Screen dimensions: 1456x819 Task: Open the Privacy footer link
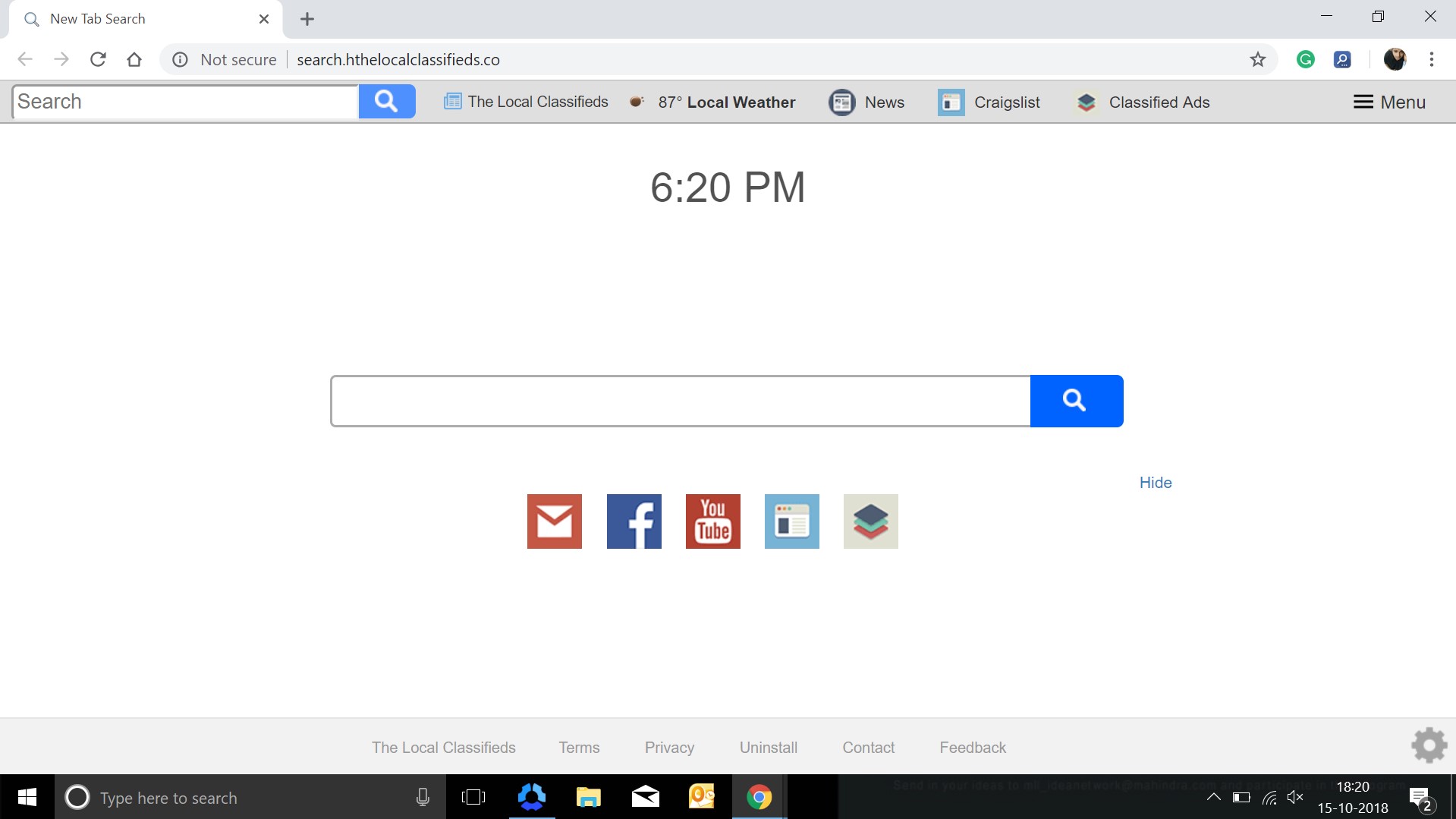point(669,748)
